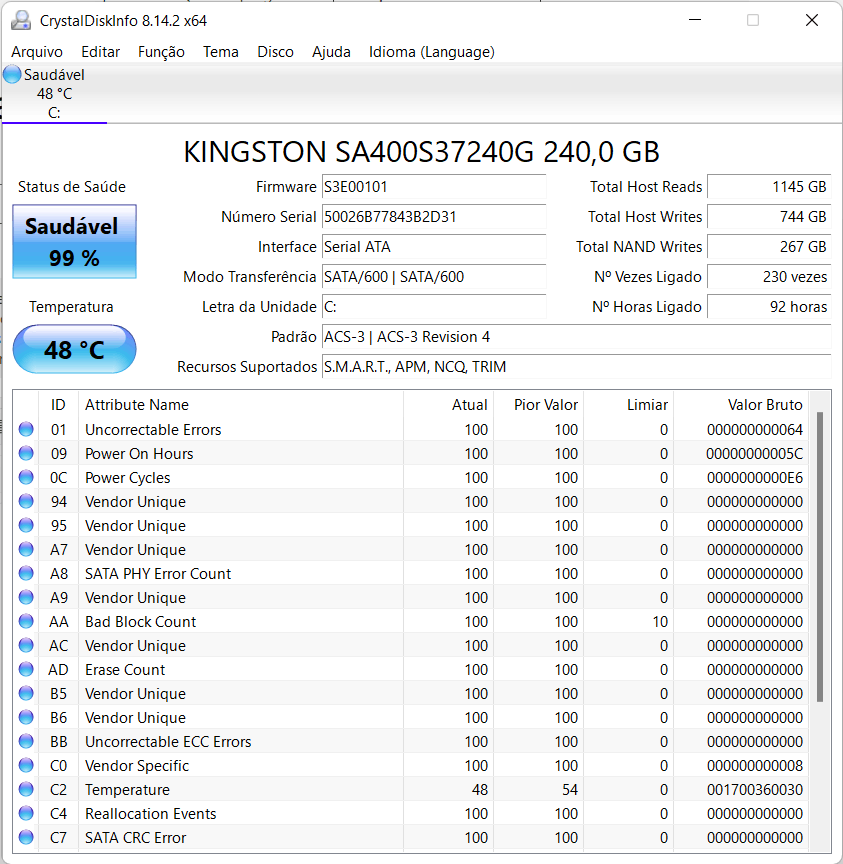Open the Editar menu
The height and width of the screenshot is (864, 843).
[x=100, y=52]
